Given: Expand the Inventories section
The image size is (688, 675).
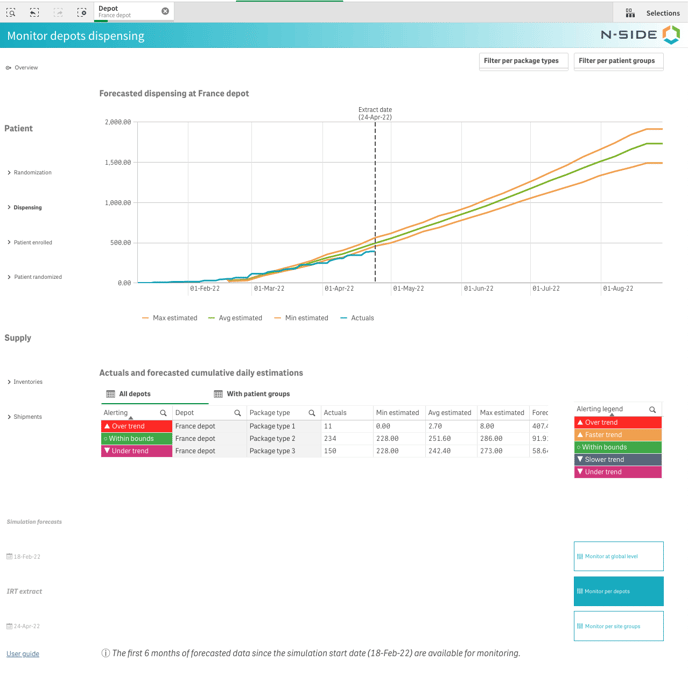Looking at the screenshot, I should click(28, 382).
